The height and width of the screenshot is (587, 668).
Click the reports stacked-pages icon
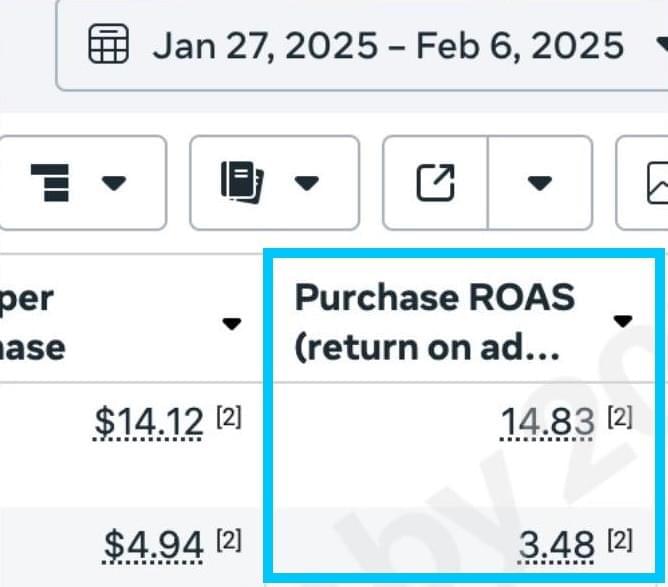242,182
